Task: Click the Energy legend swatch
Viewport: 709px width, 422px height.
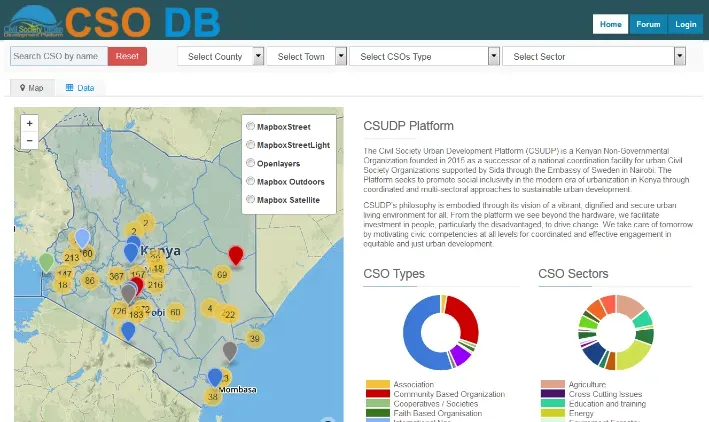Action: pos(553,413)
